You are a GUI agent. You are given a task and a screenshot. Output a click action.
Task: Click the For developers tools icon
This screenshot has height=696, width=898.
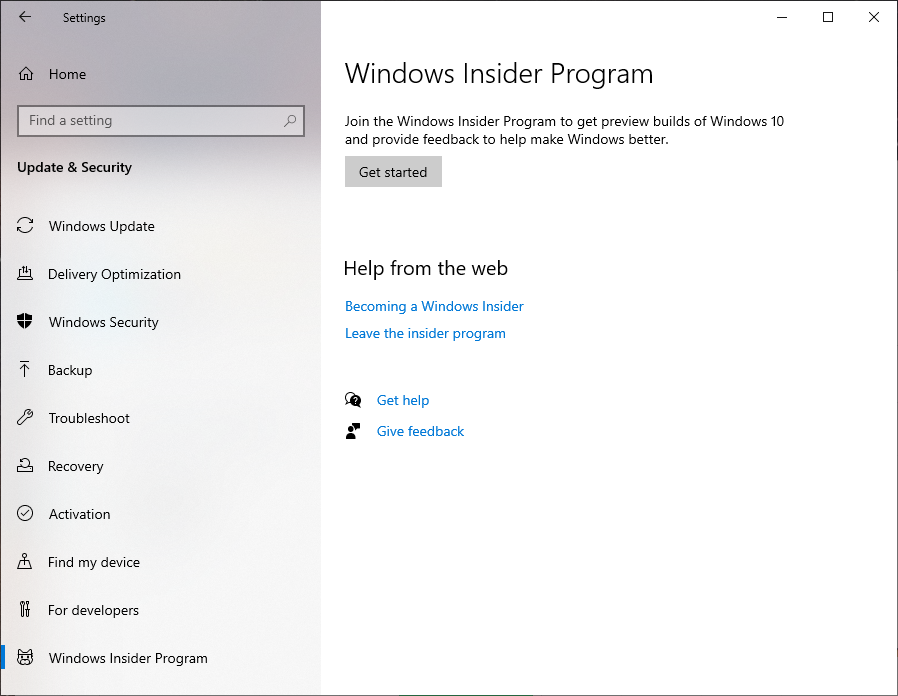tap(25, 609)
